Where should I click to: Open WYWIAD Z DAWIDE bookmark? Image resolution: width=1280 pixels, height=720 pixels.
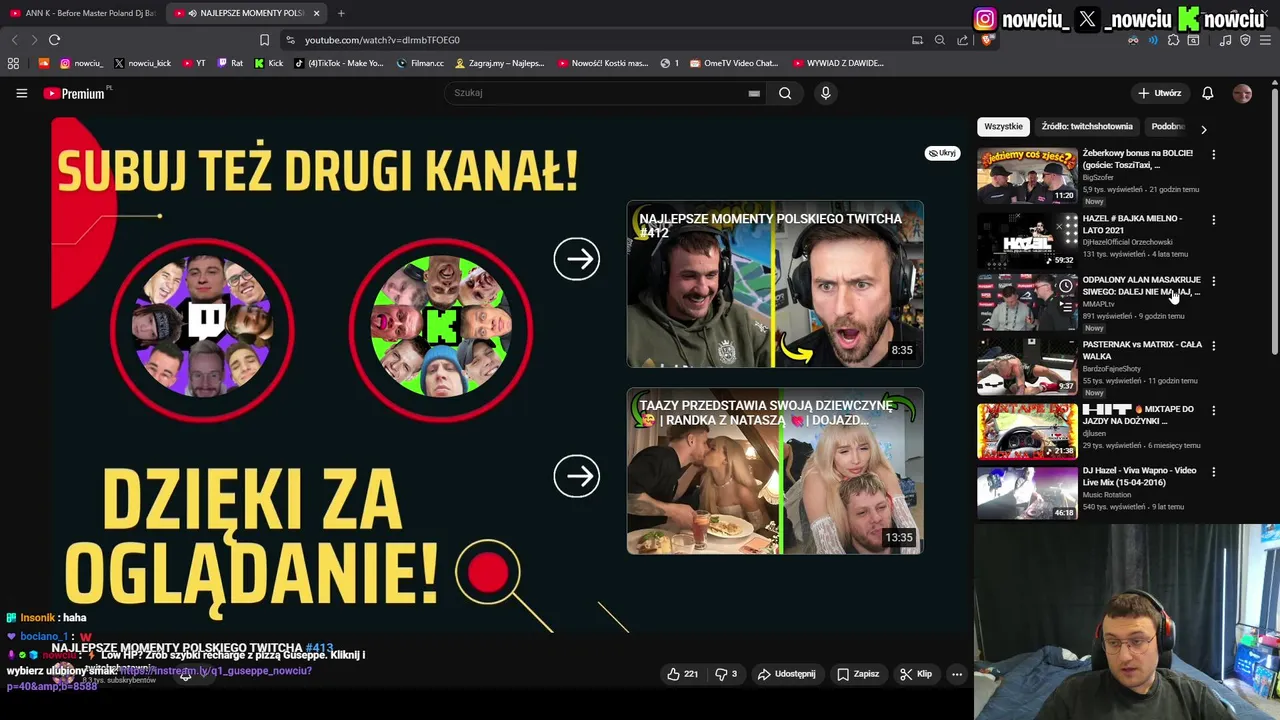[838, 63]
